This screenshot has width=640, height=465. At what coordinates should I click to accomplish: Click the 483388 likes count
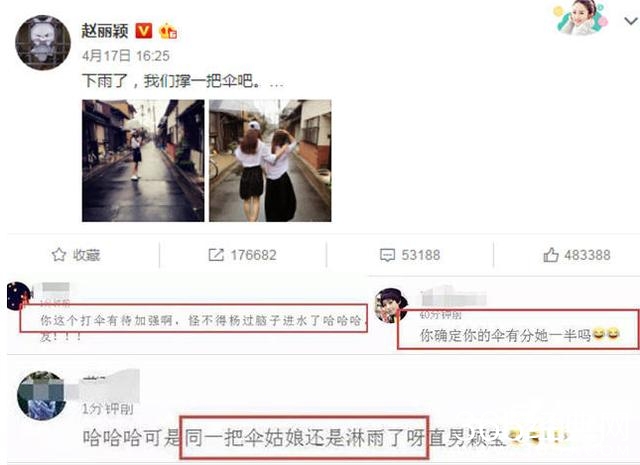click(587, 255)
